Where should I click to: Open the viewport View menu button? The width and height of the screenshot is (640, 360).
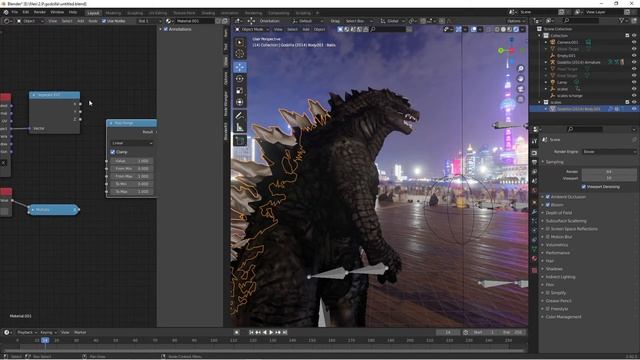278,29
